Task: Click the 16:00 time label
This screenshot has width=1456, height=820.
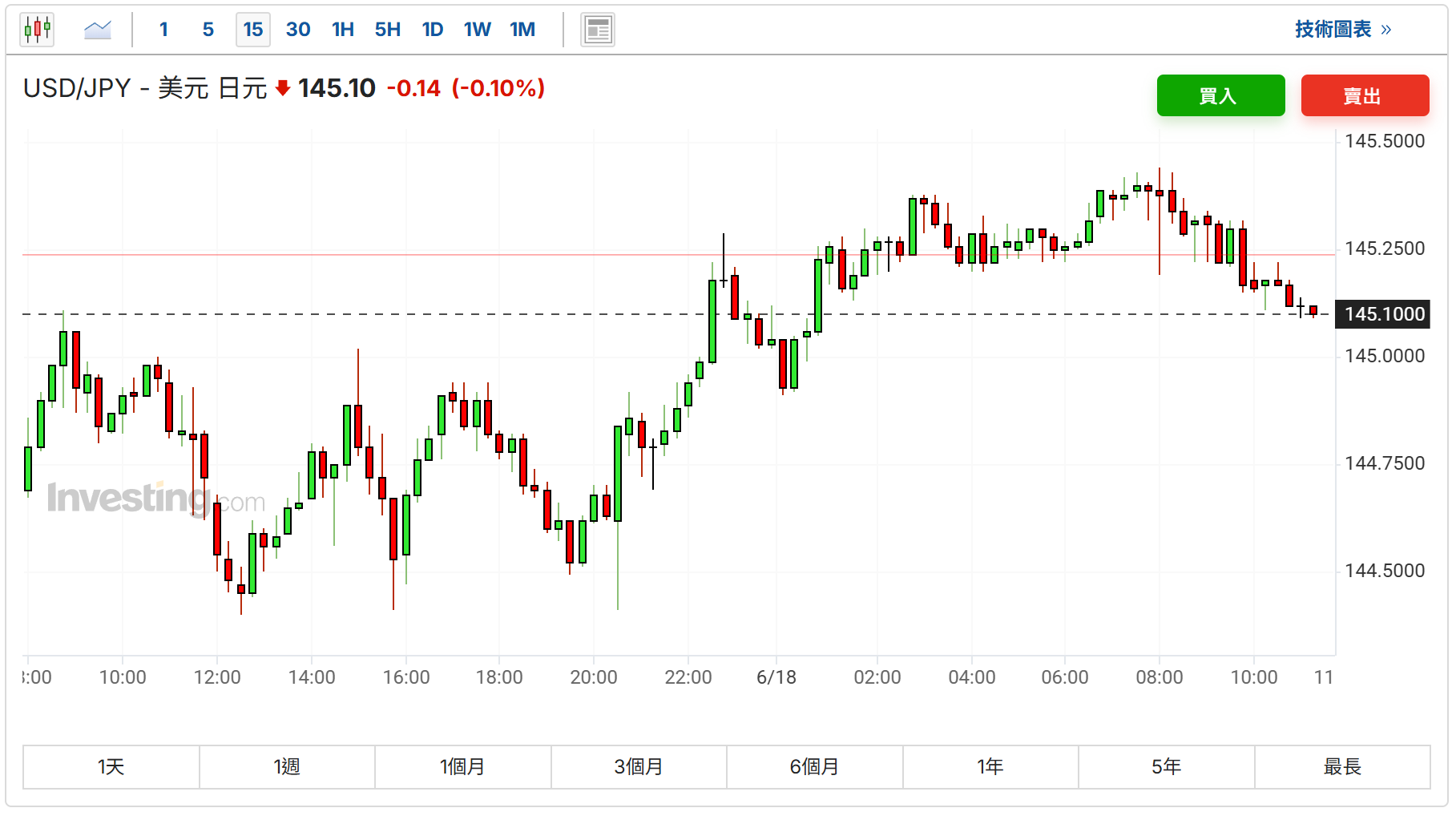Action: pos(406,677)
